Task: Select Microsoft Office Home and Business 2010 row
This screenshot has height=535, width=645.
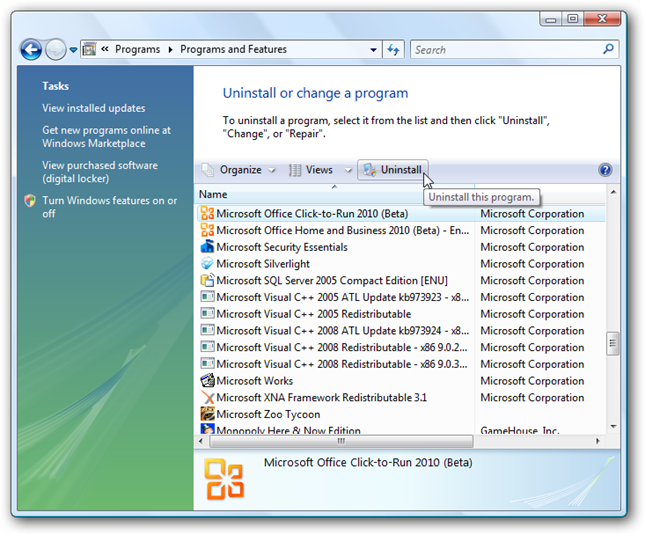Action: (x=401, y=231)
